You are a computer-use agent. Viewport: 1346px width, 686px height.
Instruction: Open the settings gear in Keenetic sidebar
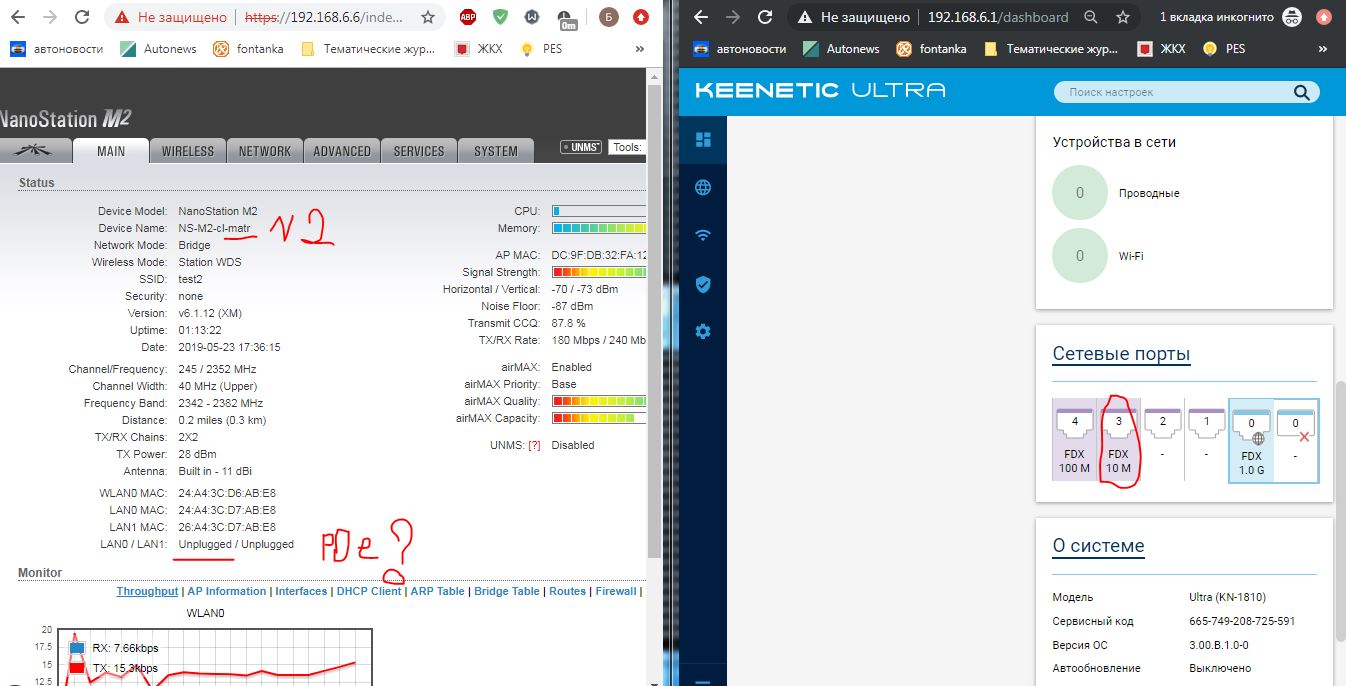click(703, 332)
